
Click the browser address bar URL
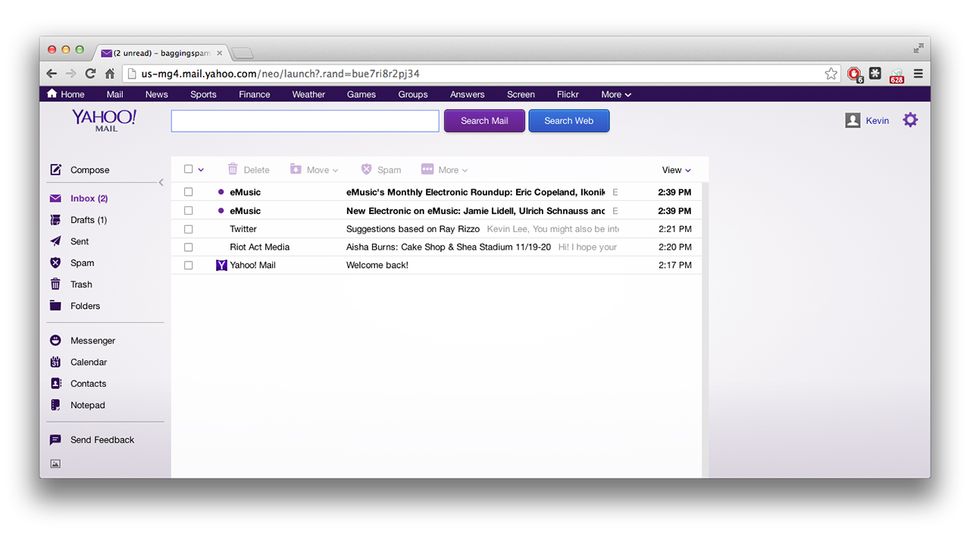click(280, 74)
